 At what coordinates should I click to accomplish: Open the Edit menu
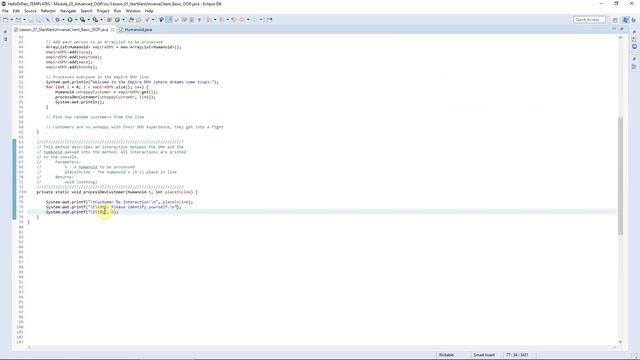click(16, 11)
